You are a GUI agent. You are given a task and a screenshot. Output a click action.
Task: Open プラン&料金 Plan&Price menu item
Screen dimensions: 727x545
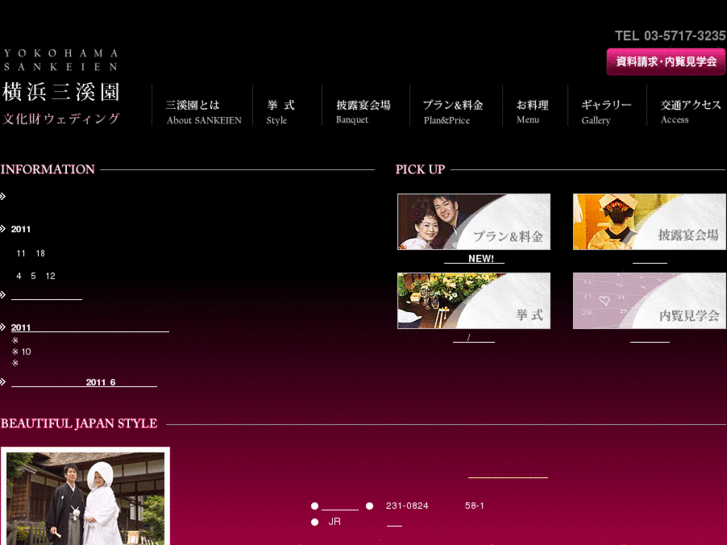pos(453,112)
